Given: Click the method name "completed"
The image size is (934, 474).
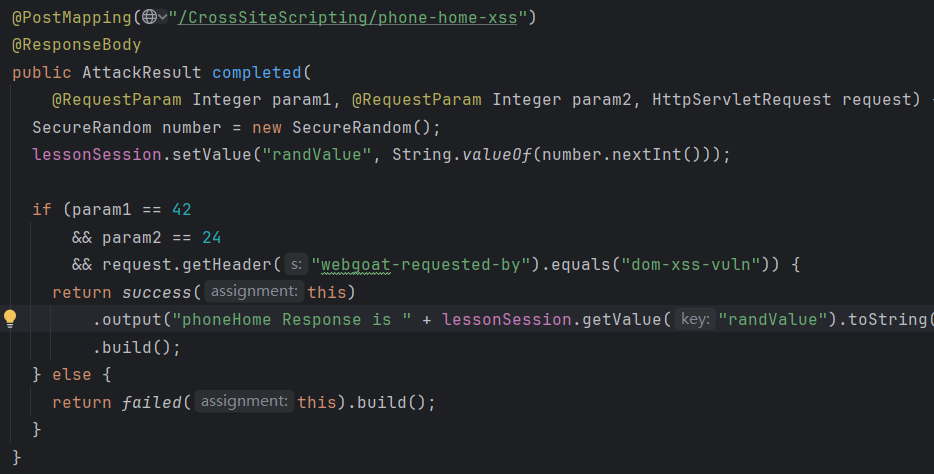Looking at the screenshot, I should tap(256, 73).
